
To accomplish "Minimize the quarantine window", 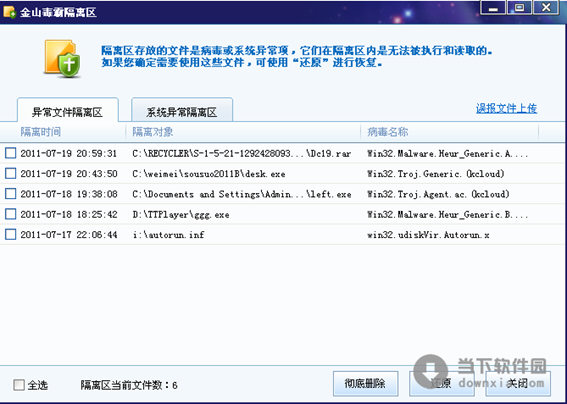I will [493, 8].
